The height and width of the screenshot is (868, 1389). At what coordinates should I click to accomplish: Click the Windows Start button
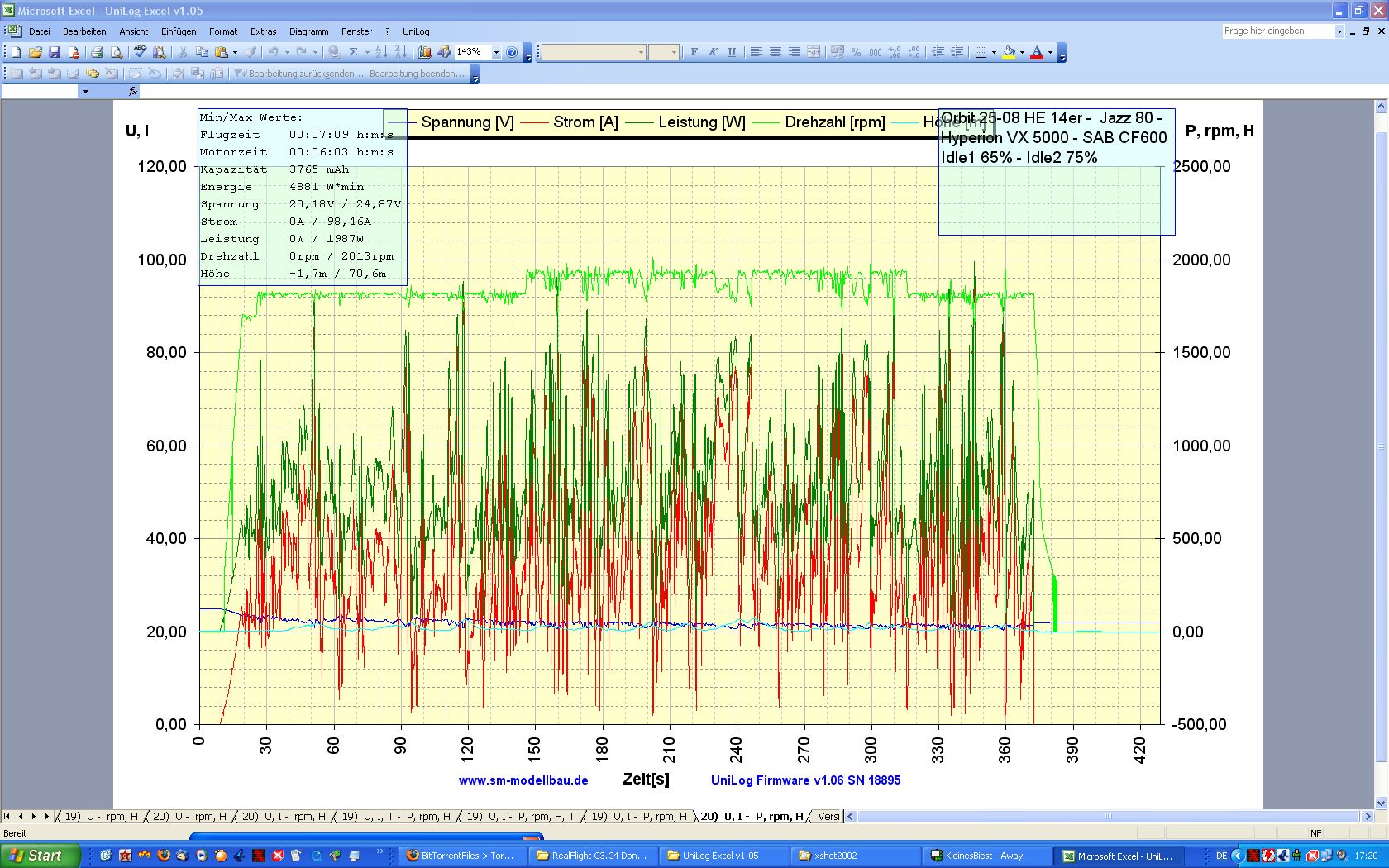pyautogui.click(x=40, y=856)
